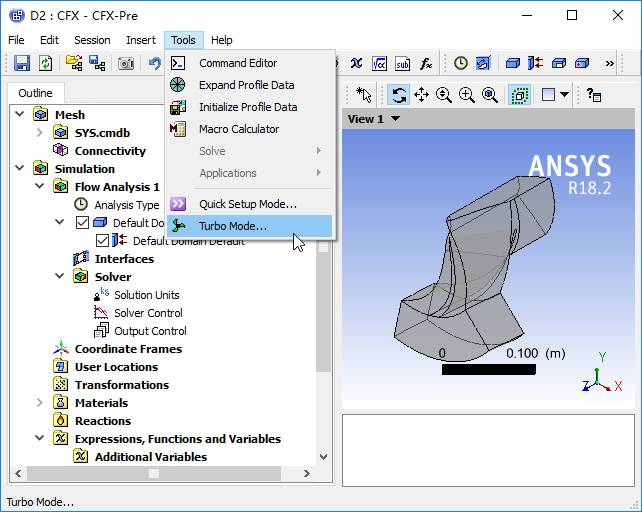Screen dimensions: 642x512
Task: Open the Expressions fx toolbar icon
Action: (x=426, y=63)
